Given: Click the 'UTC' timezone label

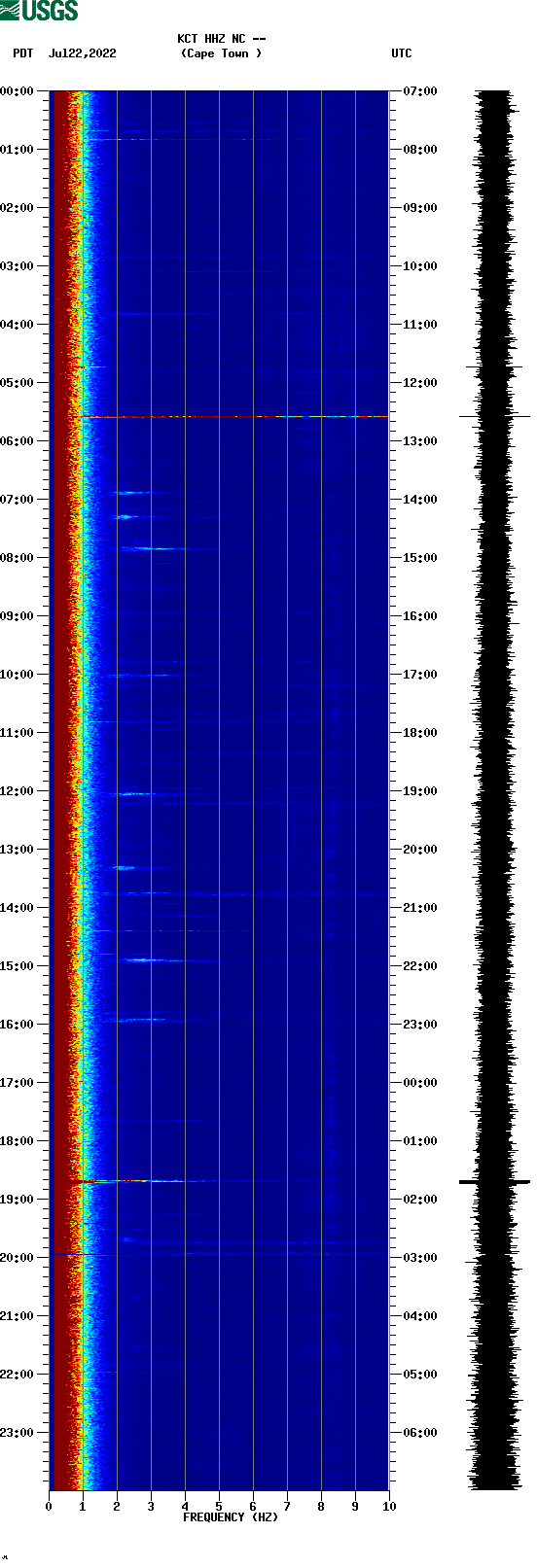Looking at the screenshot, I should [x=402, y=53].
